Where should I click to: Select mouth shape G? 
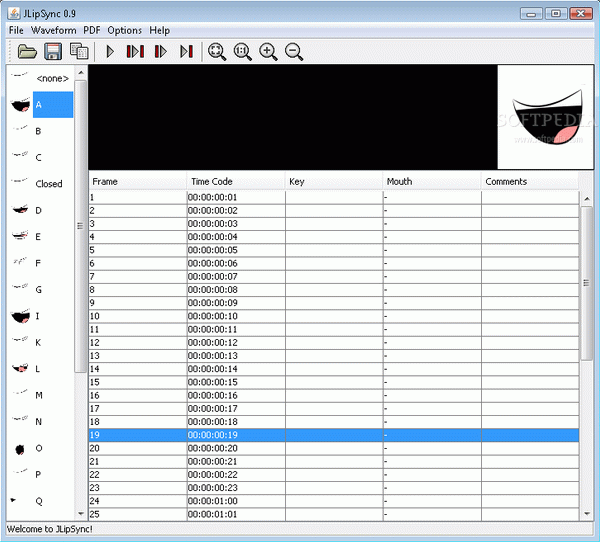pyautogui.click(x=41, y=289)
